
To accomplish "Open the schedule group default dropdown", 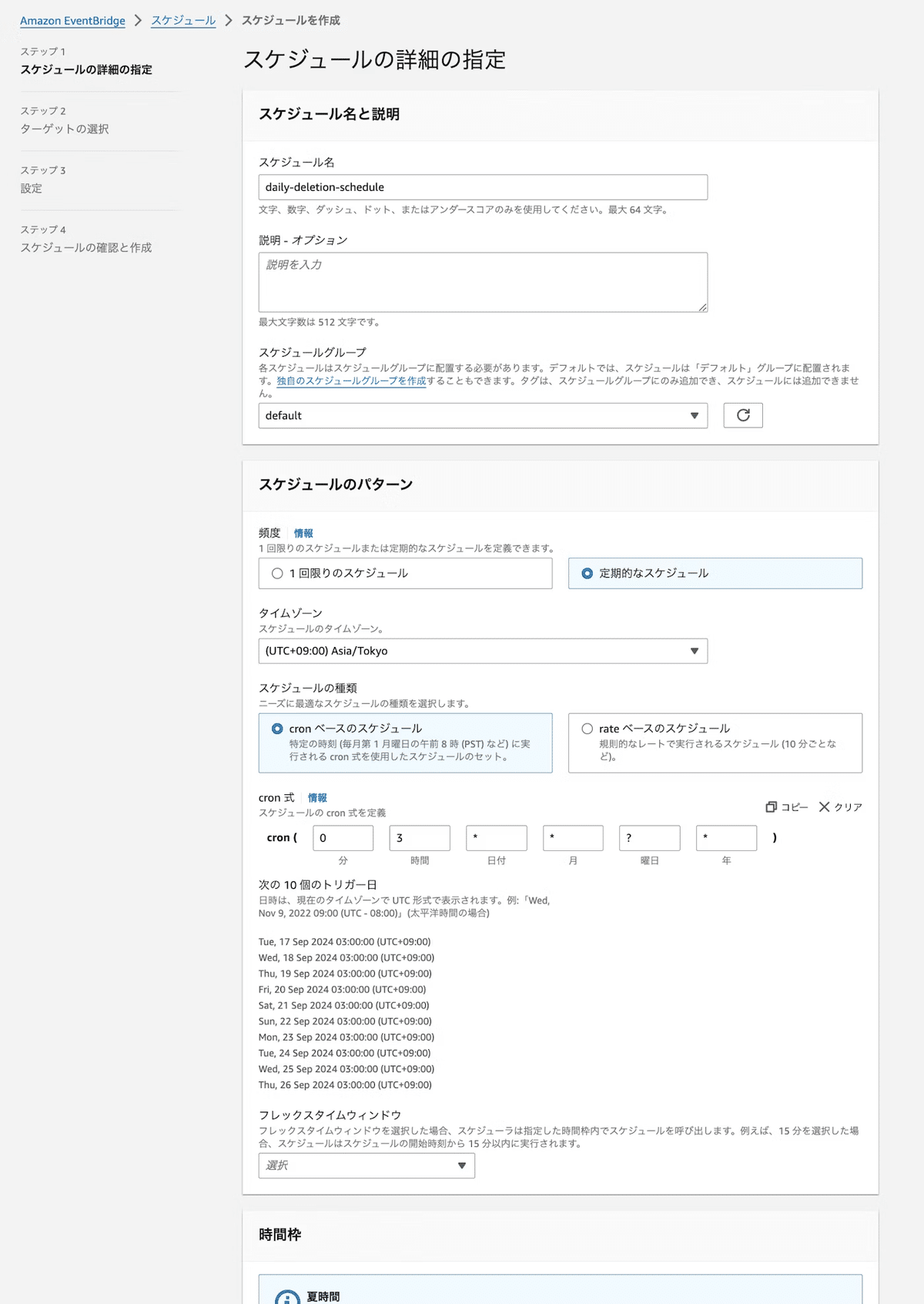I will (x=483, y=415).
